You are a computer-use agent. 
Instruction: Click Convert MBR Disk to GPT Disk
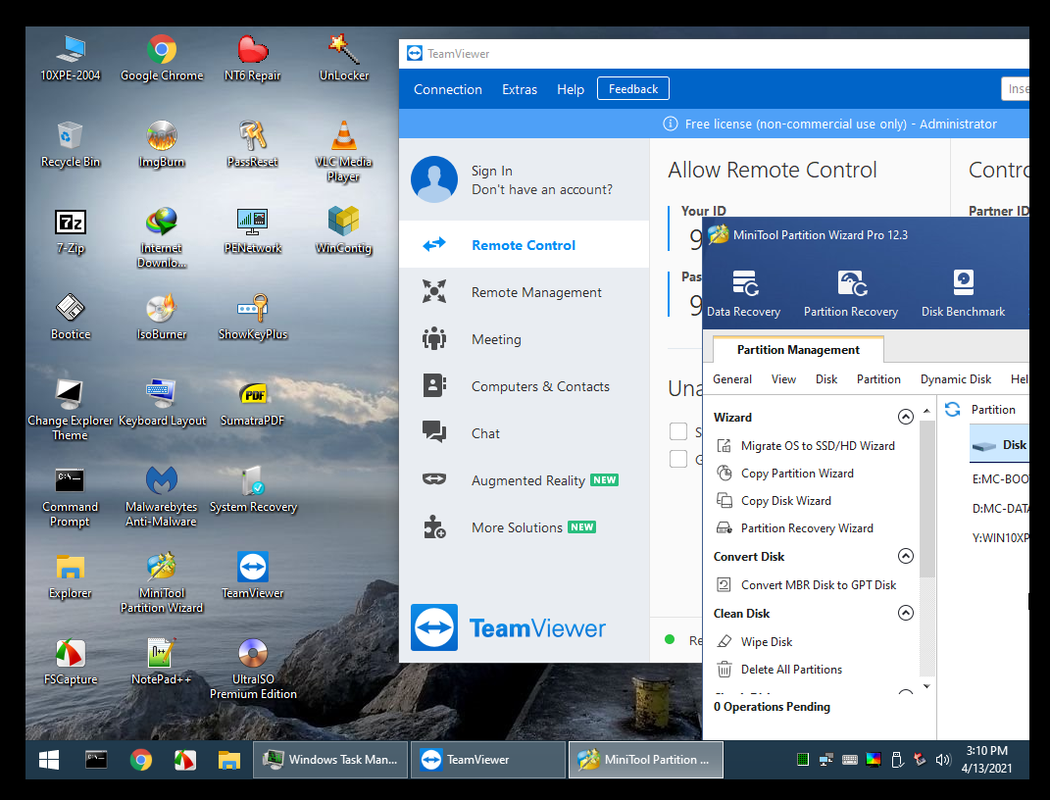click(807, 584)
